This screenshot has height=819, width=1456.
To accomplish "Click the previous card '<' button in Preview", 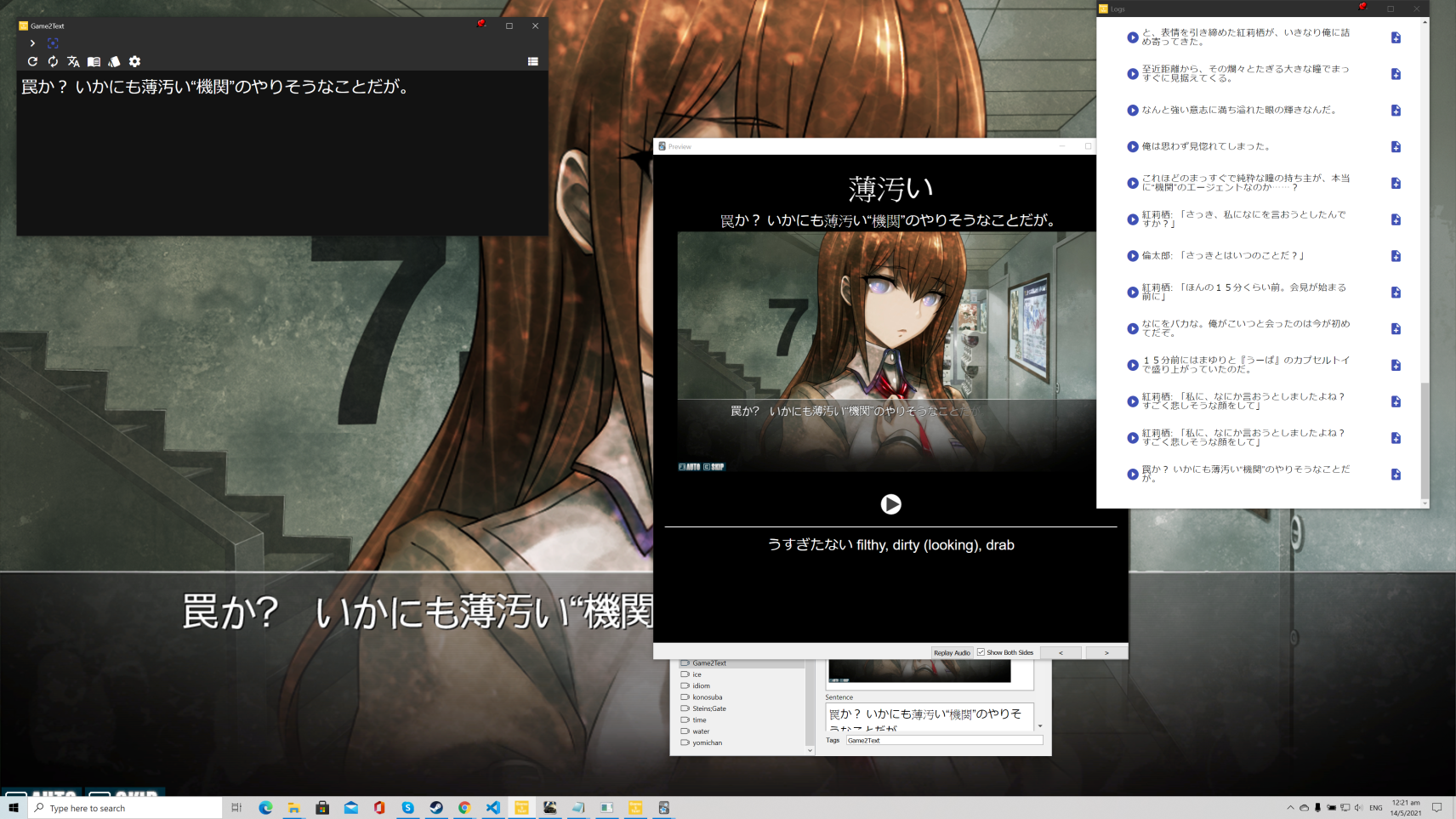I will coord(1061,652).
